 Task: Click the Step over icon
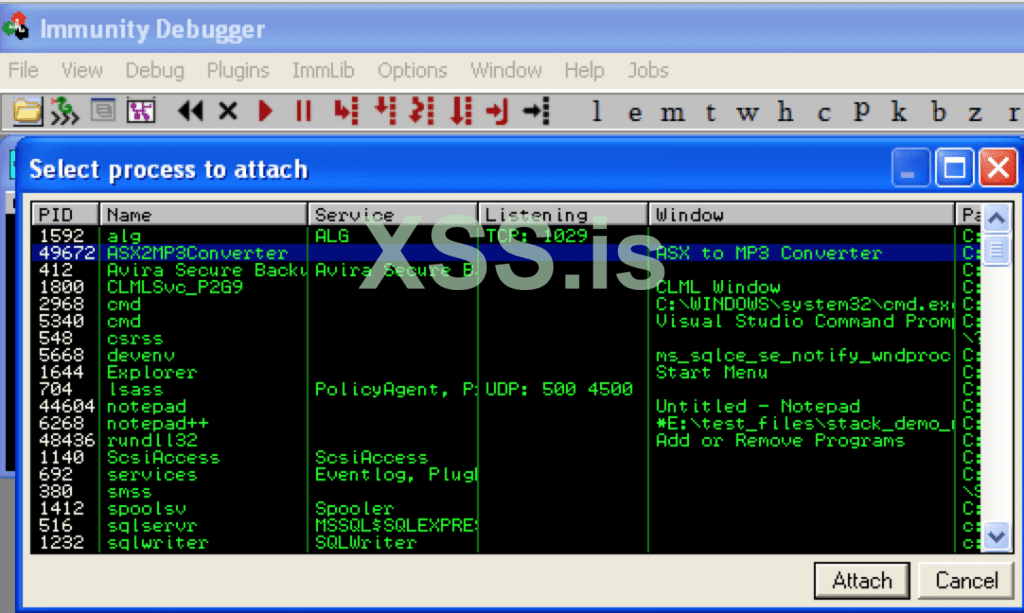(385, 110)
